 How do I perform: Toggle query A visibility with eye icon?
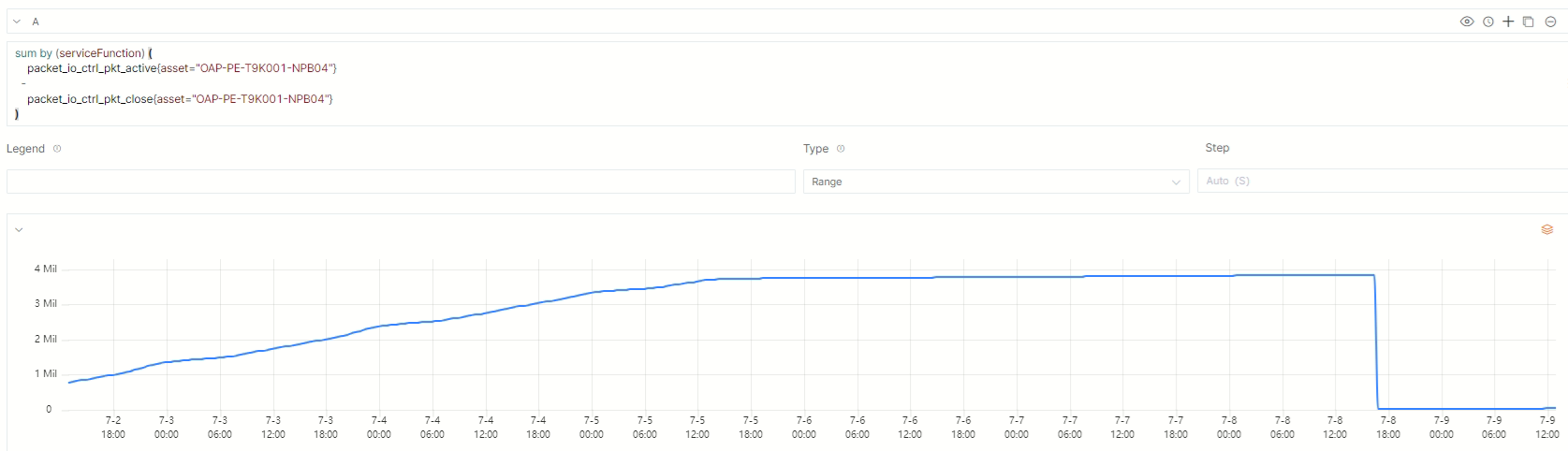pyautogui.click(x=1467, y=22)
